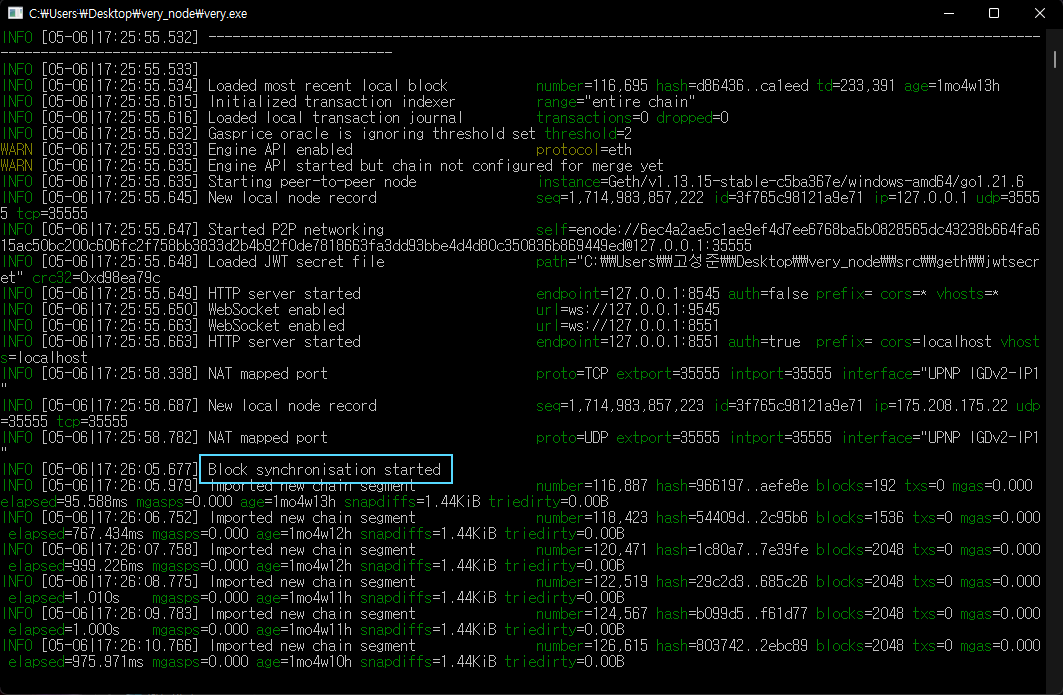This screenshot has width=1063, height=695.
Task: Close the very.exe console window
Action: pos(1039,14)
